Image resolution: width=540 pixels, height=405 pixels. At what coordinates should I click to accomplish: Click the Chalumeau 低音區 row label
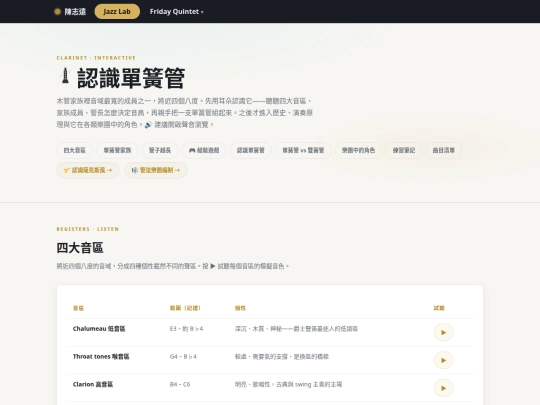pyautogui.click(x=99, y=329)
